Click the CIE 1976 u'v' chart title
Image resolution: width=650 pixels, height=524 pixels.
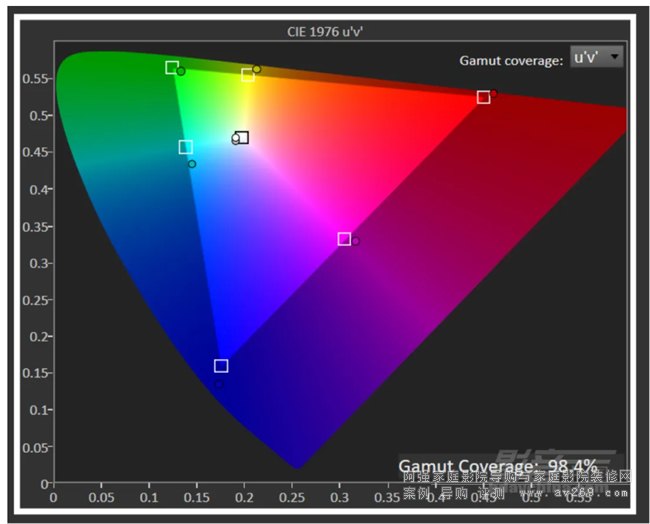[x=324, y=31]
